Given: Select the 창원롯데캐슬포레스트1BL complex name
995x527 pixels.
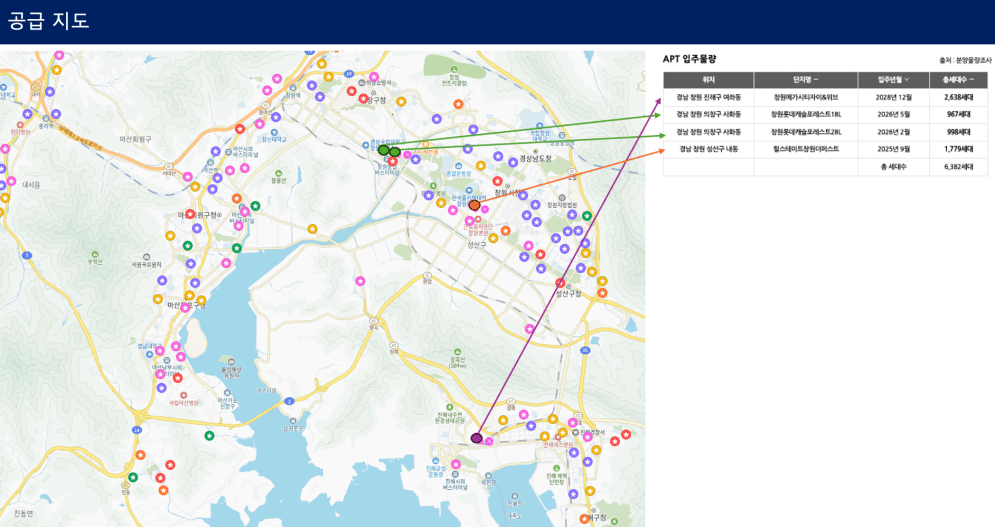Looking at the screenshot, I should click(x=806, y=115).
